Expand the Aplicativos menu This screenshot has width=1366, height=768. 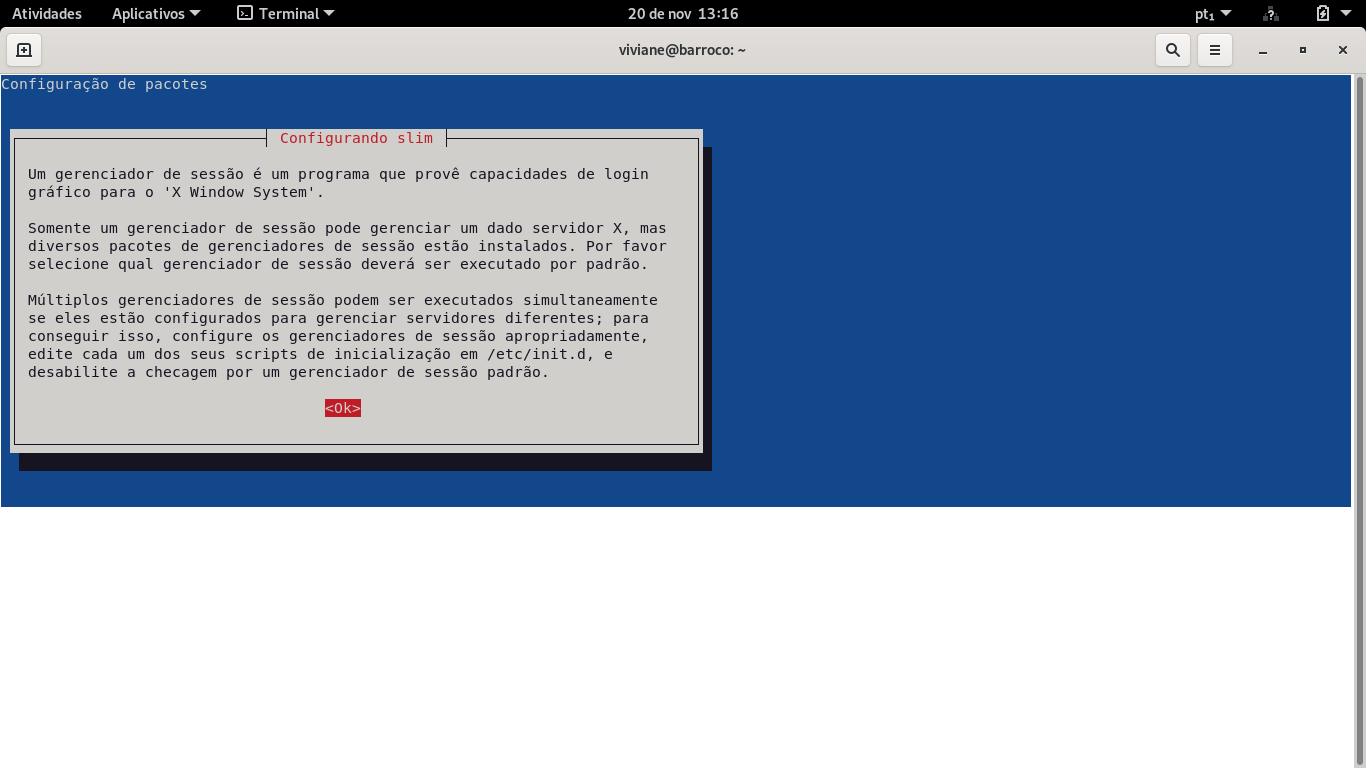(x=155, y=14)
